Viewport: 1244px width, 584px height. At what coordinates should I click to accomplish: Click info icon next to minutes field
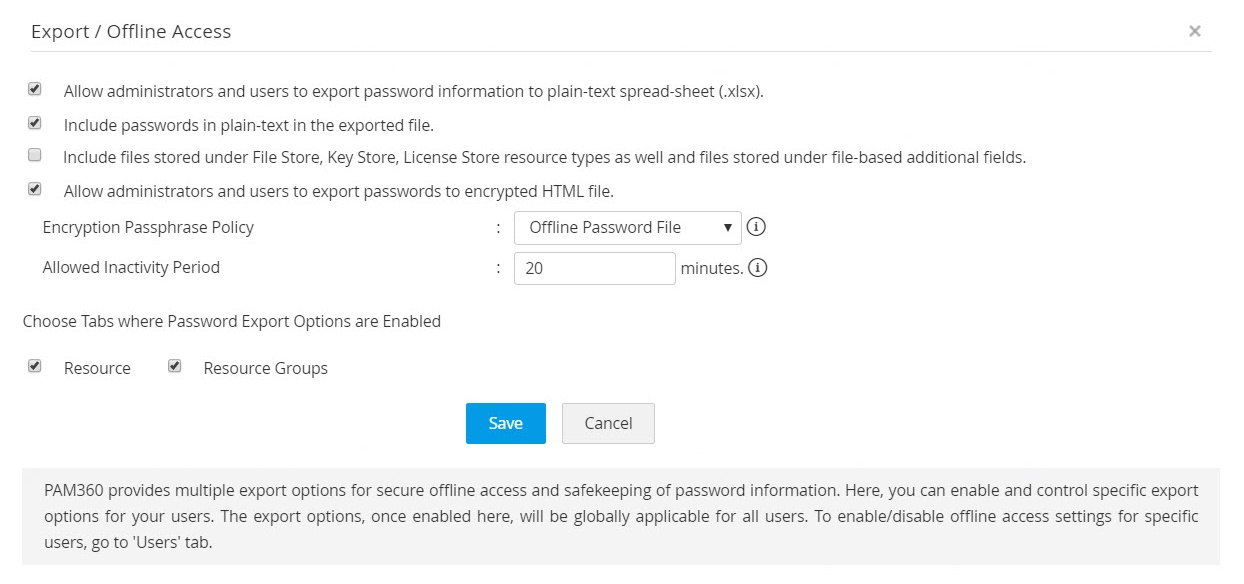click(758, 268)
